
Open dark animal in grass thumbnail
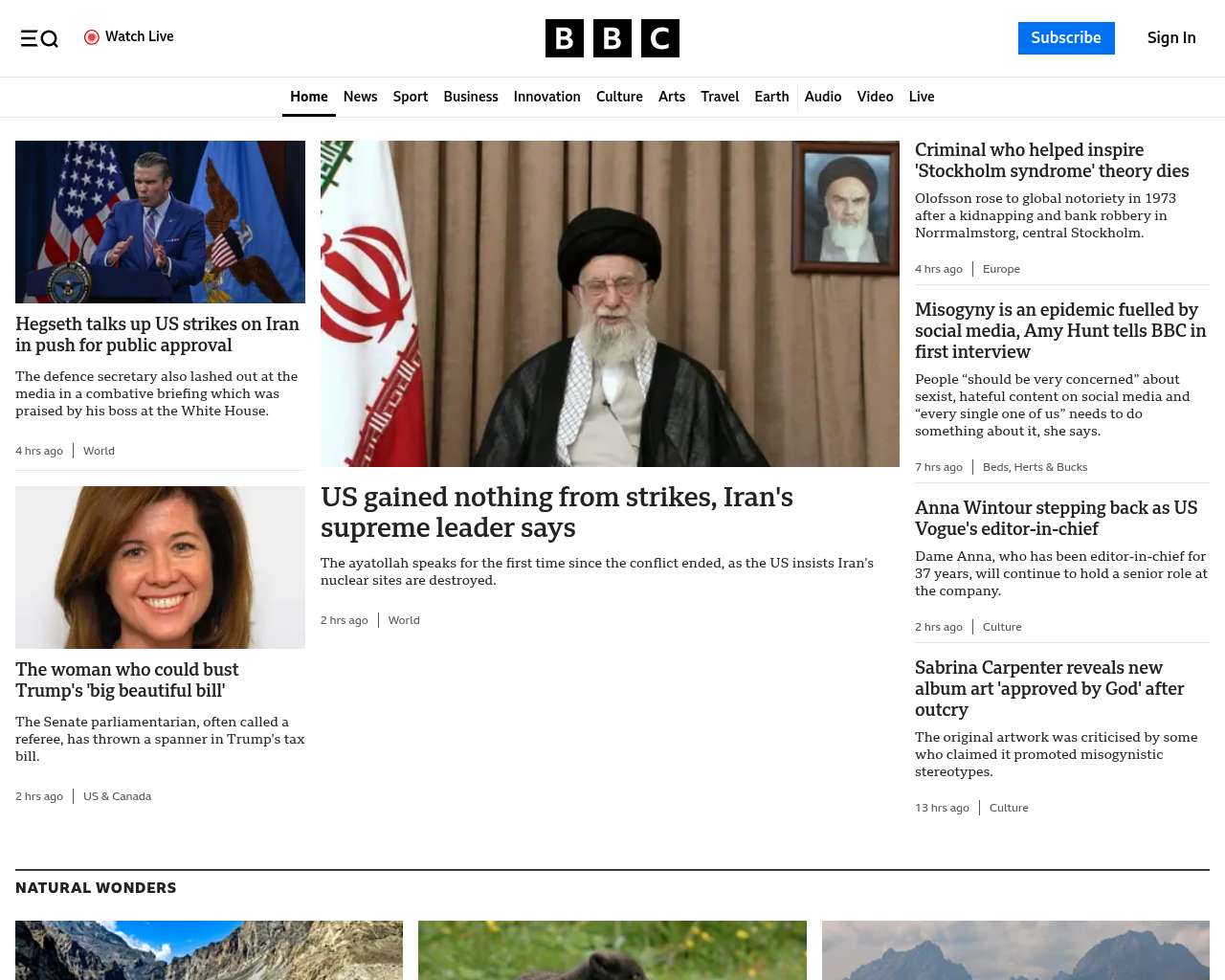612,950
